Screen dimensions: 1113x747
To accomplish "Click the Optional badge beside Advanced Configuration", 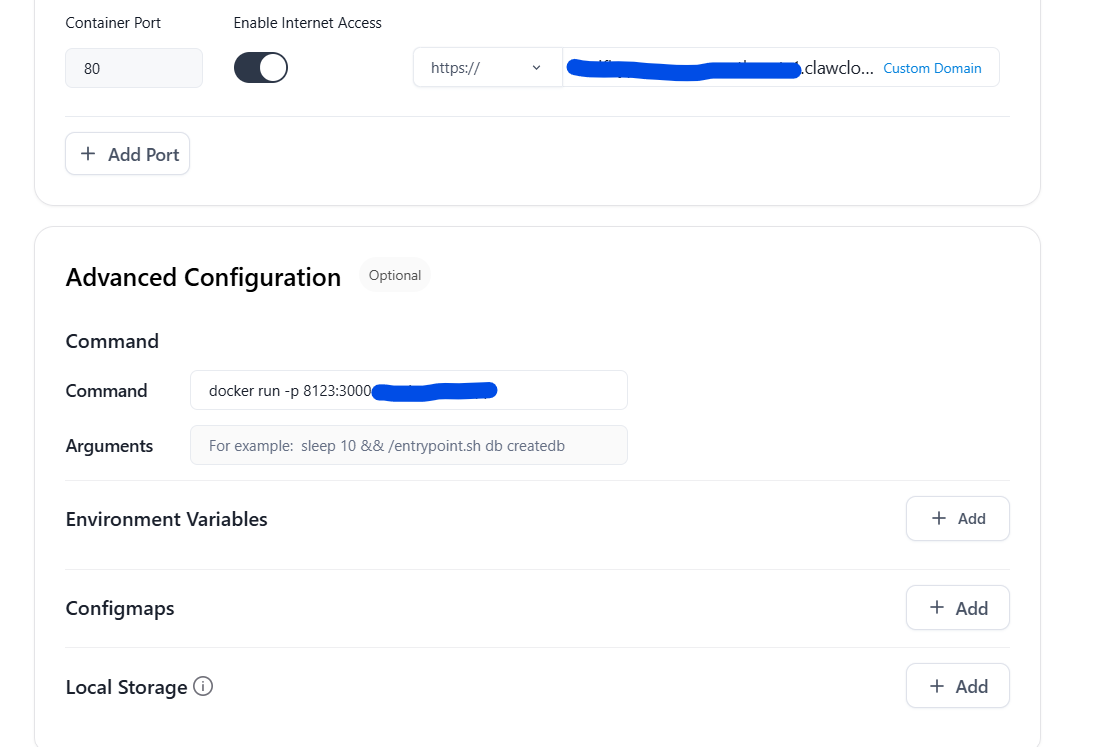I will [x=395, y=276].
